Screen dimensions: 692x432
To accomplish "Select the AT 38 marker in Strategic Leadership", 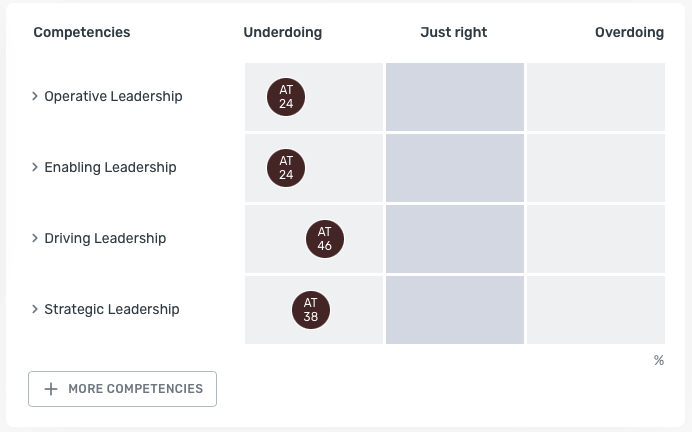I will [311, 310].
